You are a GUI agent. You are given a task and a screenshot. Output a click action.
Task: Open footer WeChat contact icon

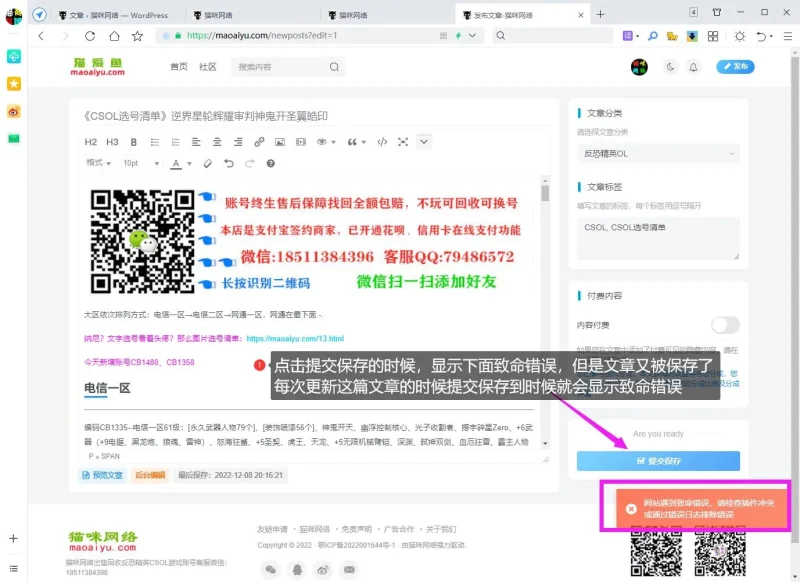[x=271, y=570]
